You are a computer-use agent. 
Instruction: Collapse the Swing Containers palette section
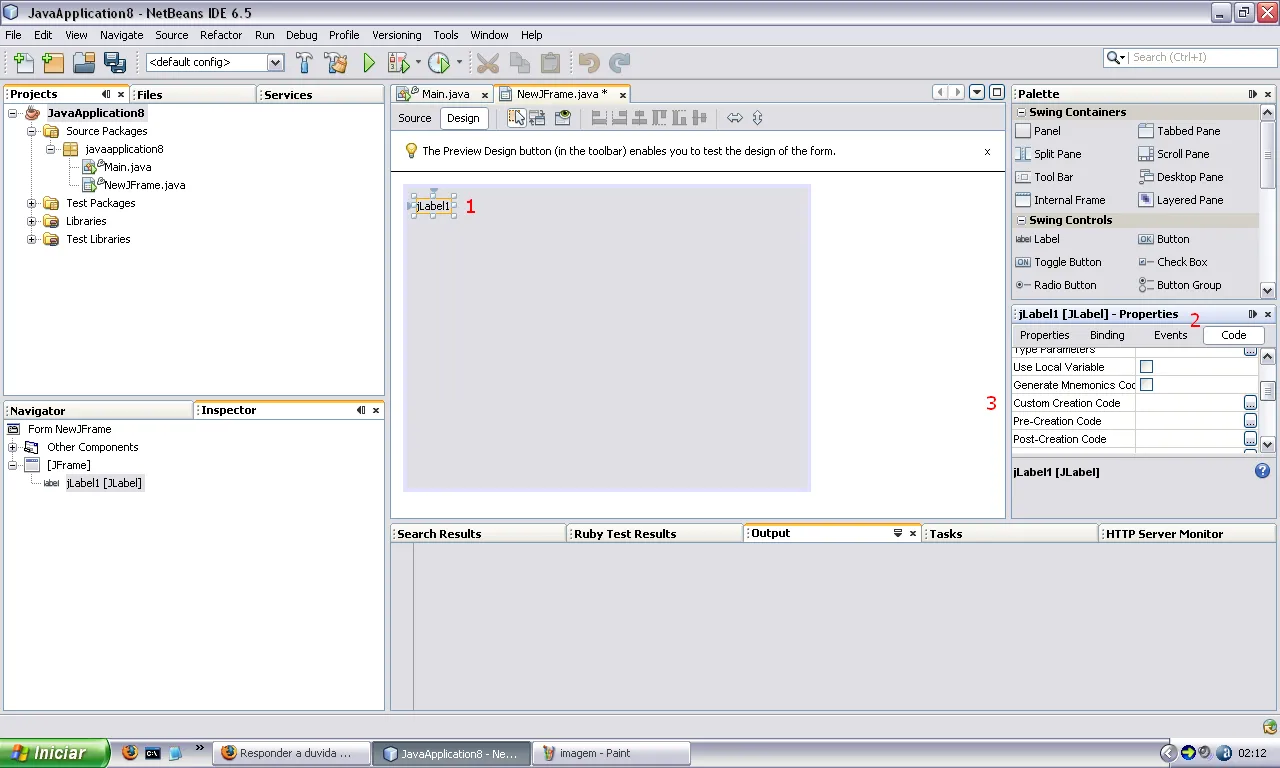(1021, 112)
